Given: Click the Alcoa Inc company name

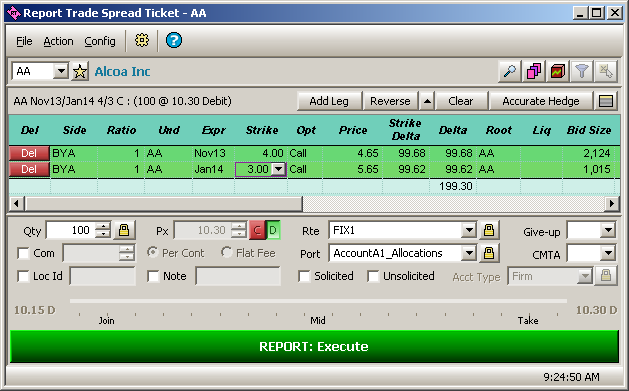Looking at the screenshot, I should 122,72.
